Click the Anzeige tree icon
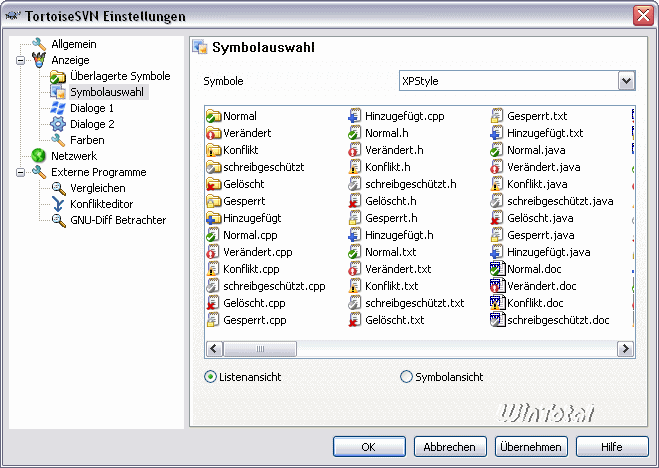 [39, 60]
